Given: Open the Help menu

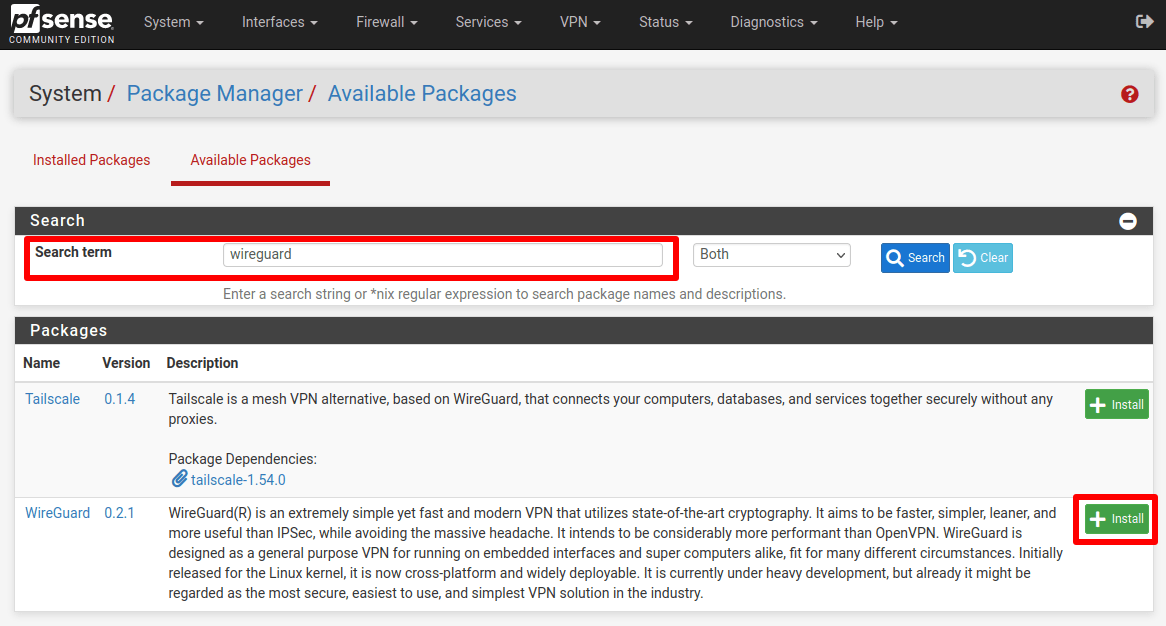Looking at the screenshot, I should click(876, 22).
